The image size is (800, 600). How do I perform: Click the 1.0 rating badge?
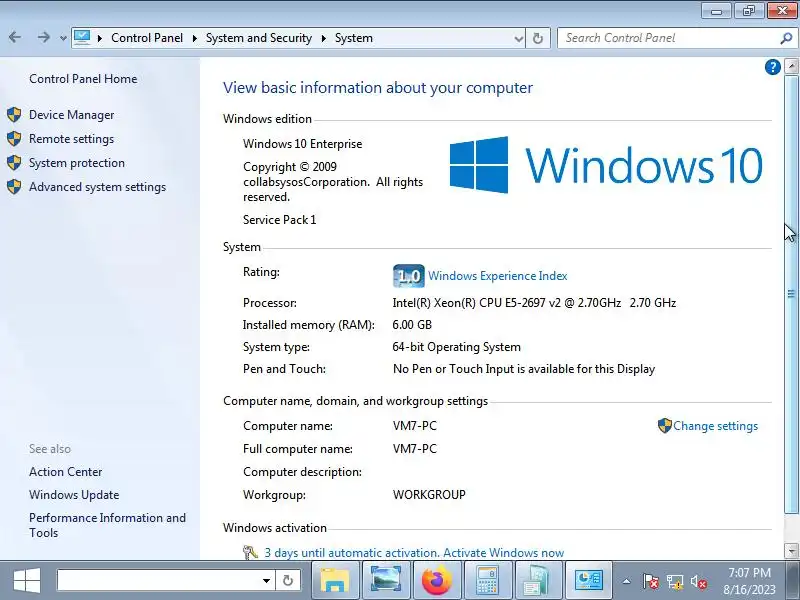point(409,276)
